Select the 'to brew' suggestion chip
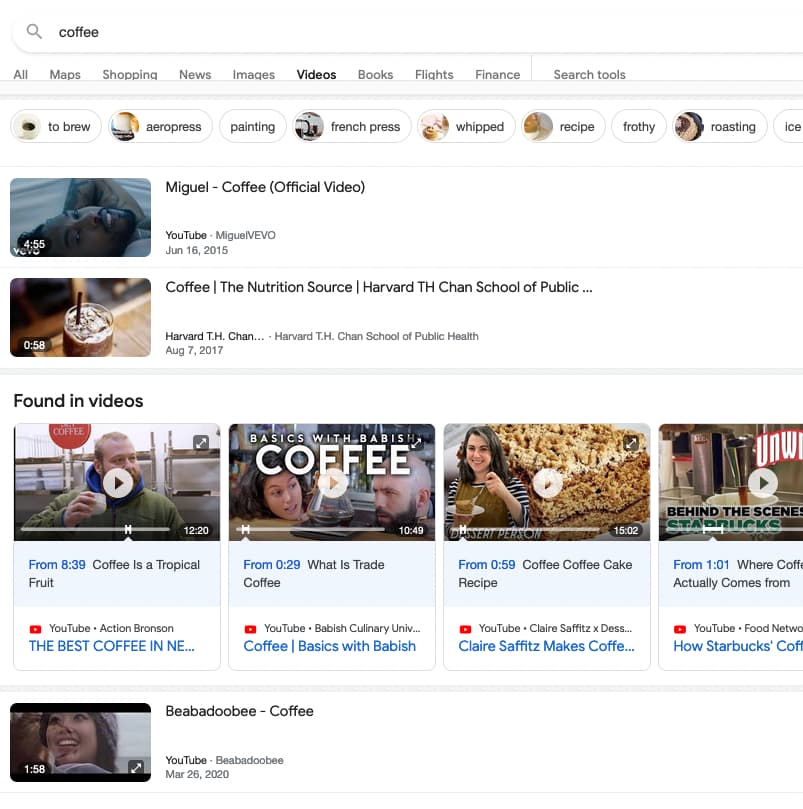This screenshot has height=809, width=803. tap(56, 126)
